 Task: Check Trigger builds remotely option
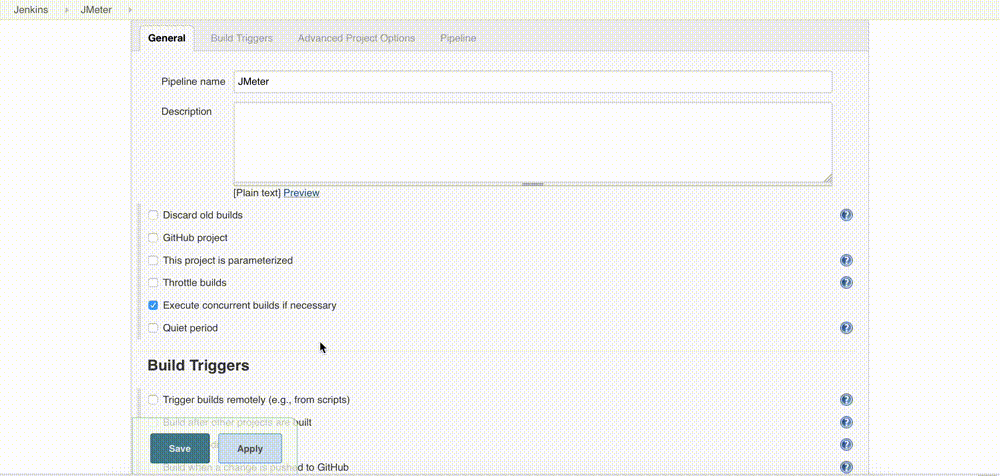153,400
